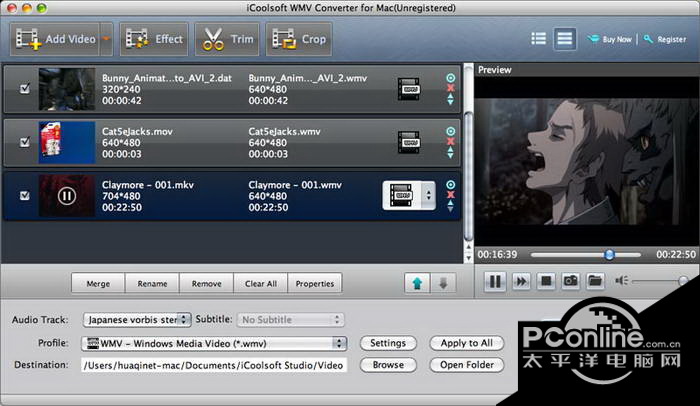Click the Clear All button

[x=261, y=283]
